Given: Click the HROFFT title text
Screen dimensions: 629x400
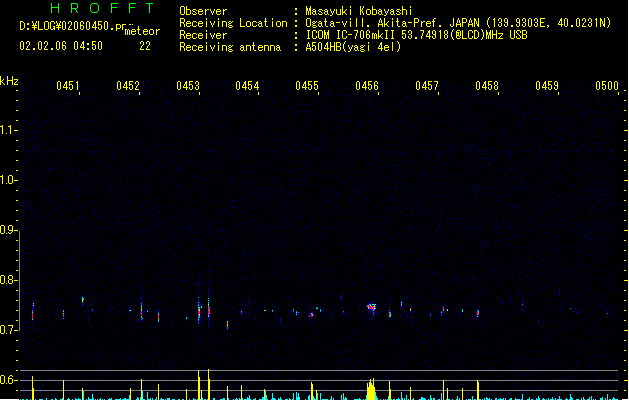Looking at the screenshot, I should pyautogui.click(x=103, y=8).
